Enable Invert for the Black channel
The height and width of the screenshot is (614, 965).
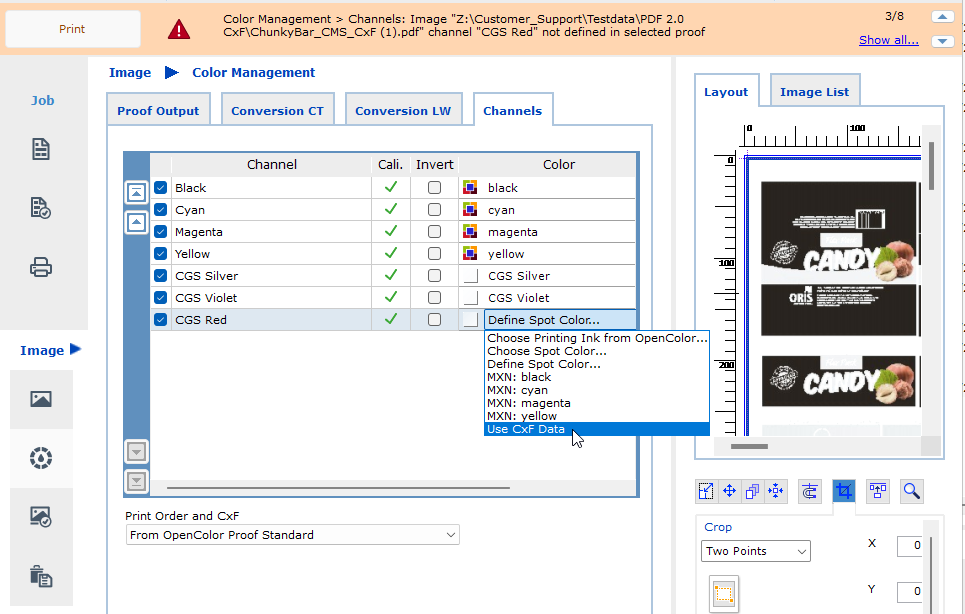[x=434, y=187]
